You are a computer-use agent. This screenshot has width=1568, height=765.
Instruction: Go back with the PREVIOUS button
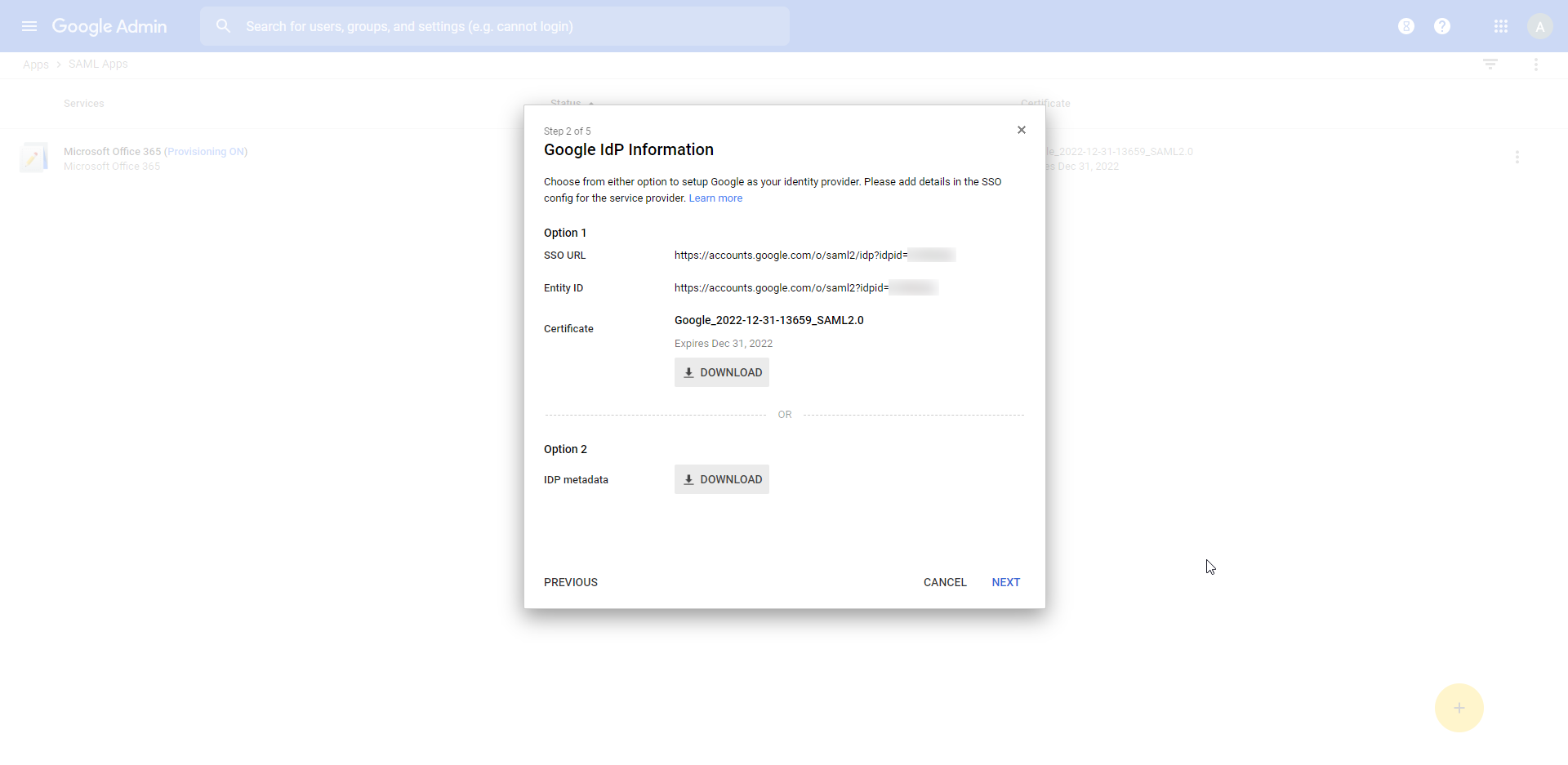571,582
